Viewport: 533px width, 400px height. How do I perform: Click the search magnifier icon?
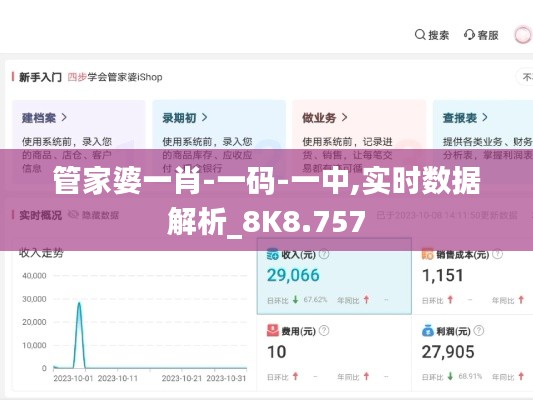tap(420, 35)
